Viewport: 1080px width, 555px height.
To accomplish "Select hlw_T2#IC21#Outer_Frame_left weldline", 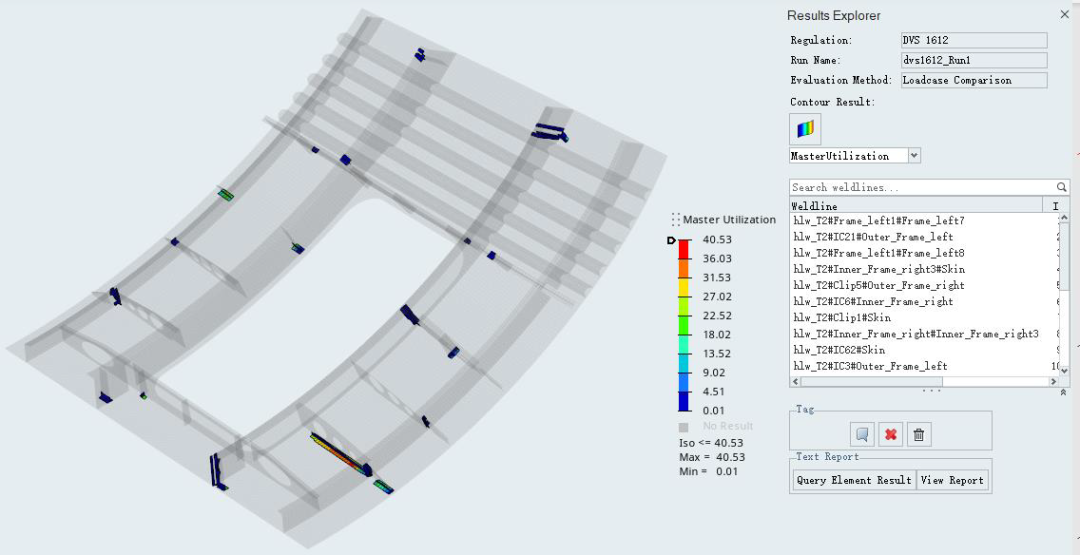I will pos(872,237).
